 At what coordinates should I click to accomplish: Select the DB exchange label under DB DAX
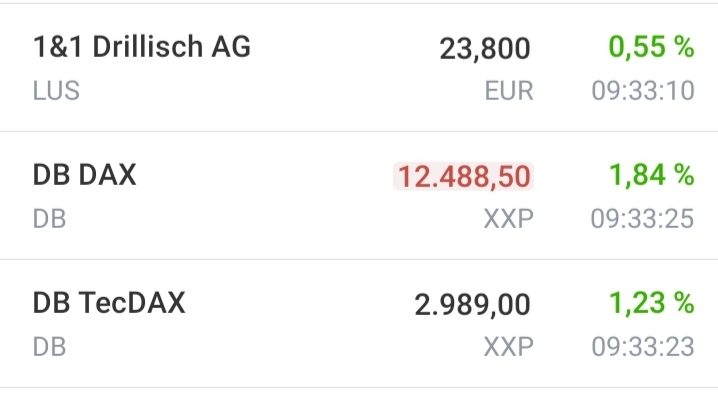pos(49,219)
